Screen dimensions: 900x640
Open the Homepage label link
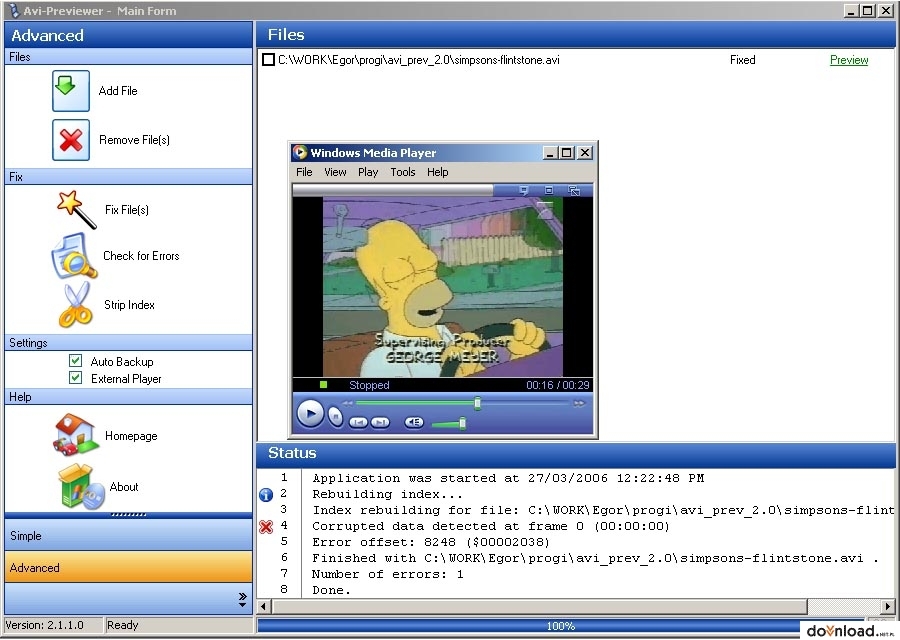tap(131, 436)
